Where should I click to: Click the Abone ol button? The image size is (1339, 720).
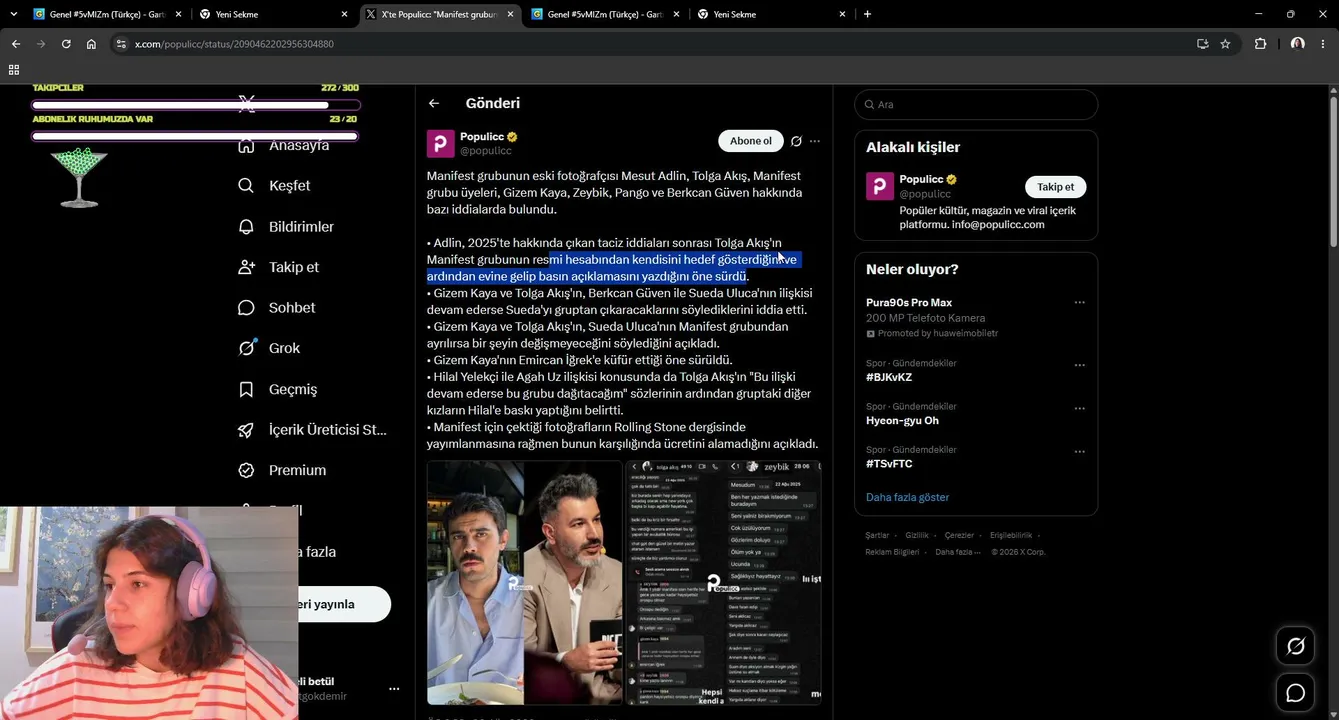(751, 141)
